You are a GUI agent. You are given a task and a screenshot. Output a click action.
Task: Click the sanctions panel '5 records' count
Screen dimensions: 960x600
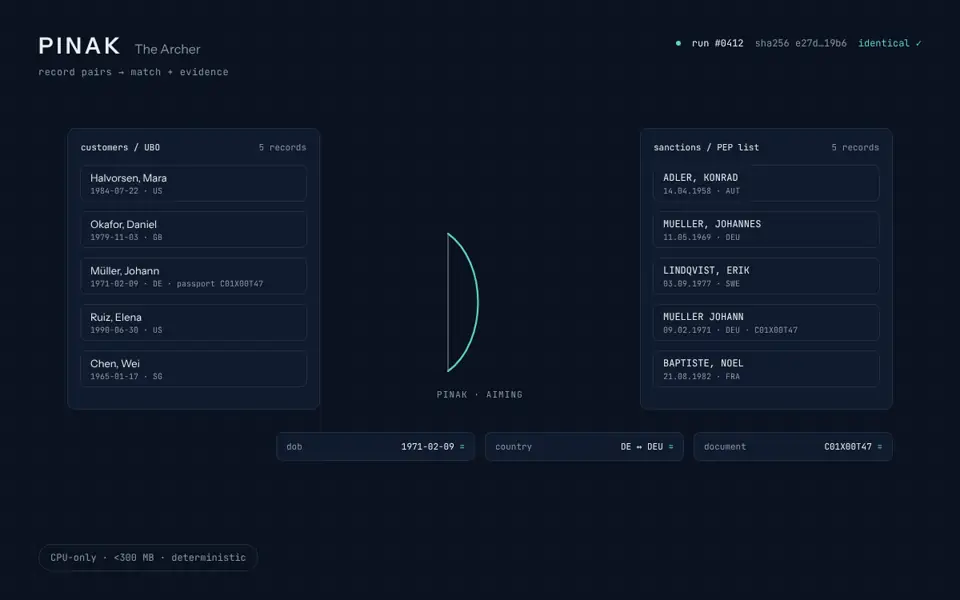(x=855, y=148)
